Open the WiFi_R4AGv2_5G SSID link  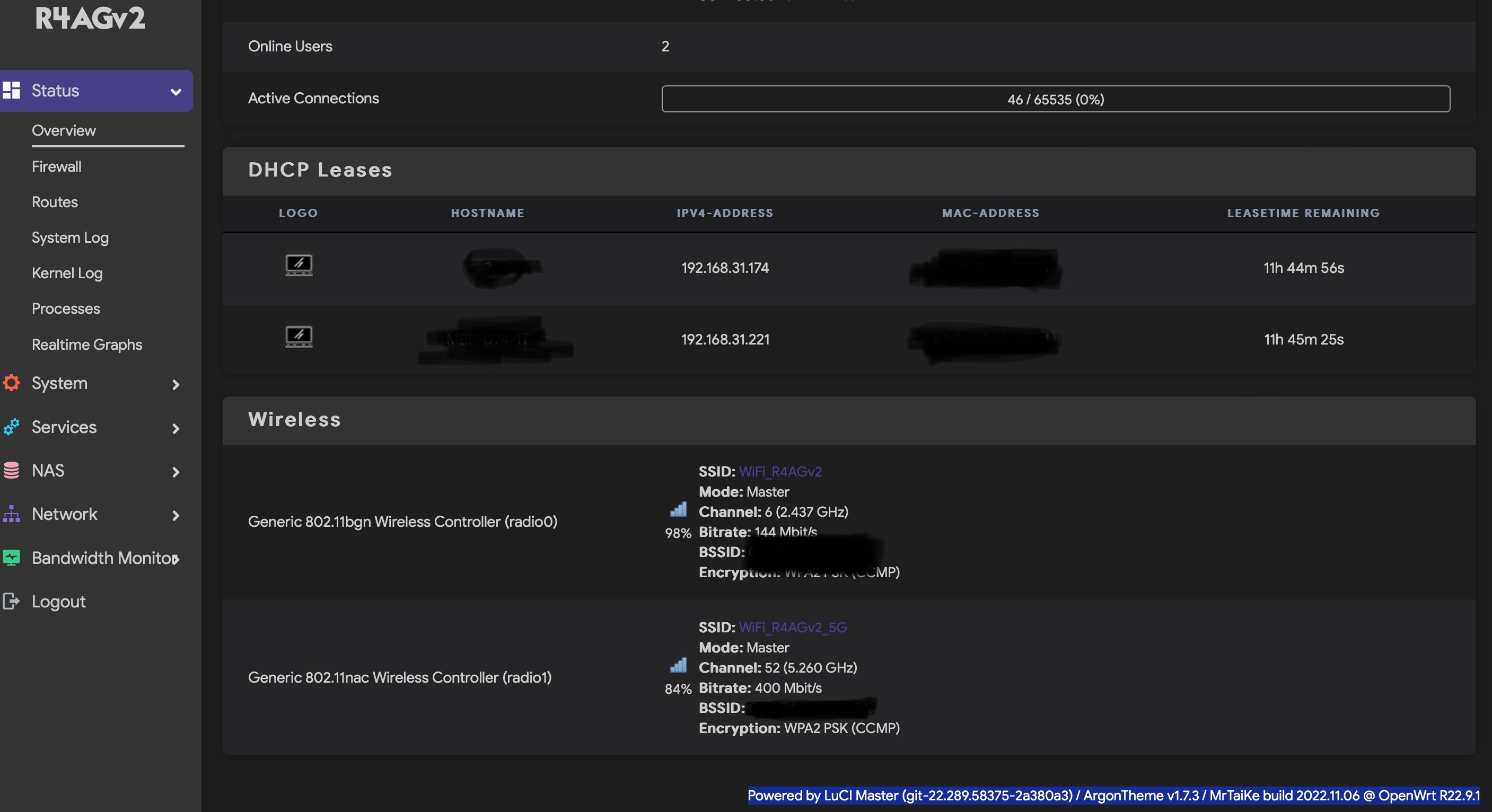792,627
